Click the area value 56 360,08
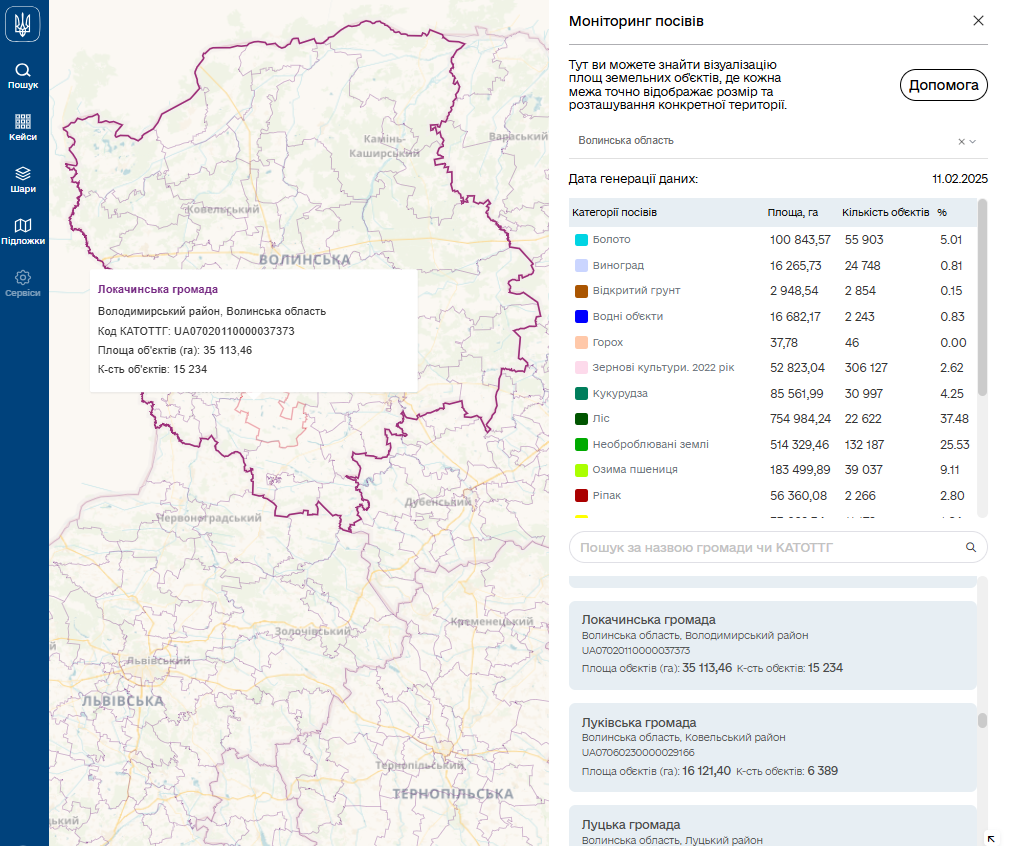 (798, 495)
